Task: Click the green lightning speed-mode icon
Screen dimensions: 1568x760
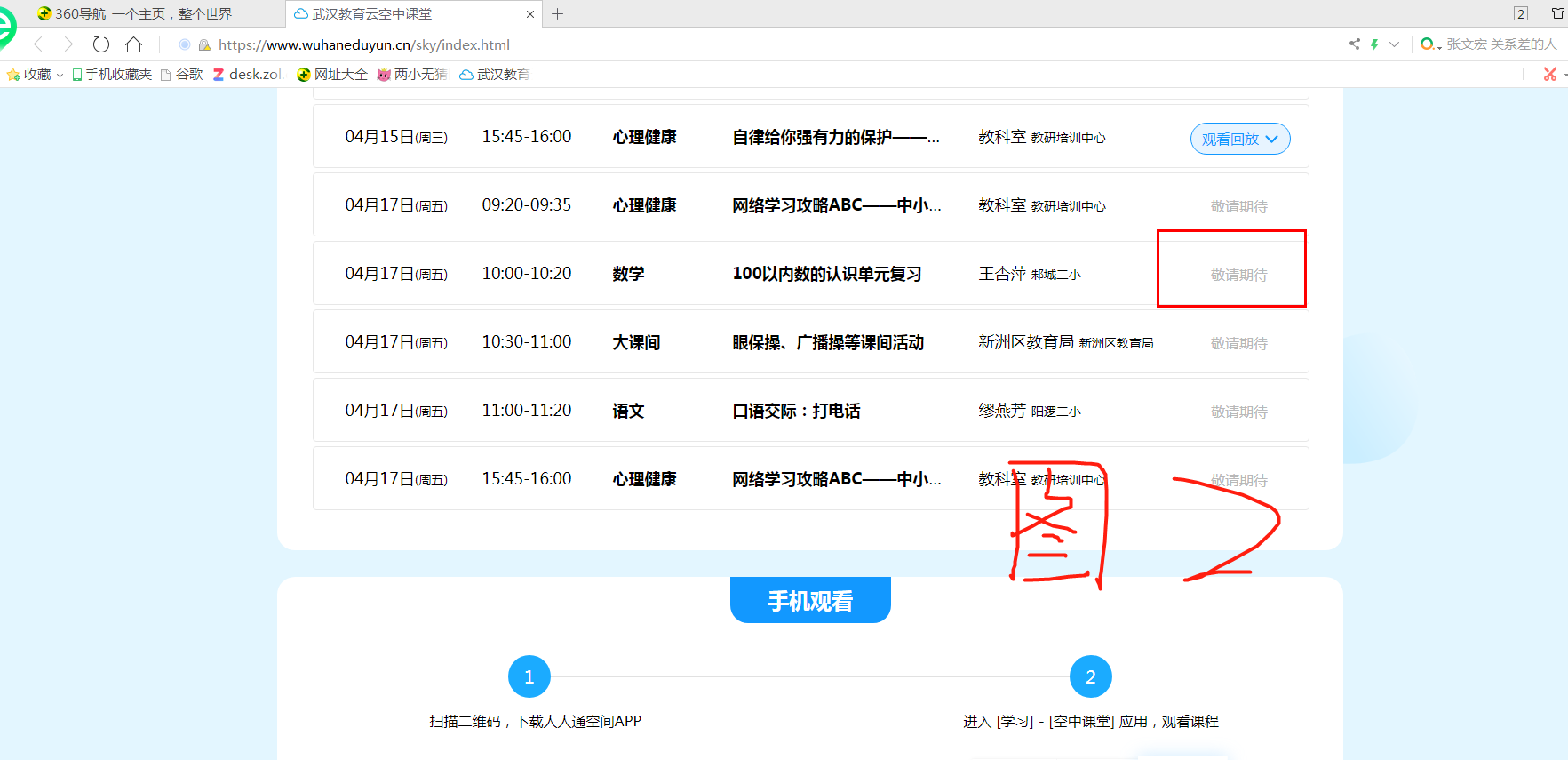Action: 1374,44
